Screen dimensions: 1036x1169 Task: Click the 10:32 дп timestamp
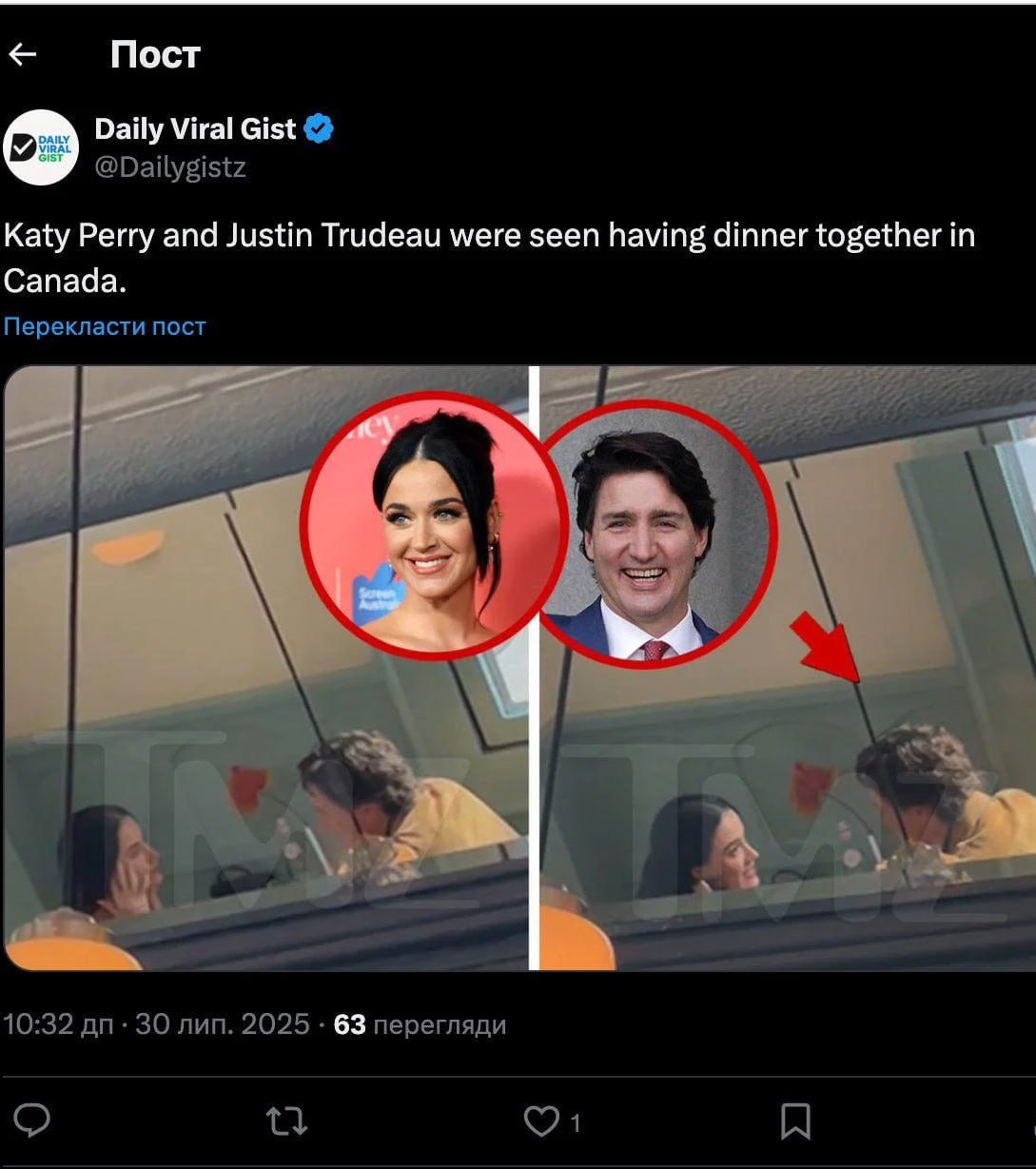tap(58, 1024)
